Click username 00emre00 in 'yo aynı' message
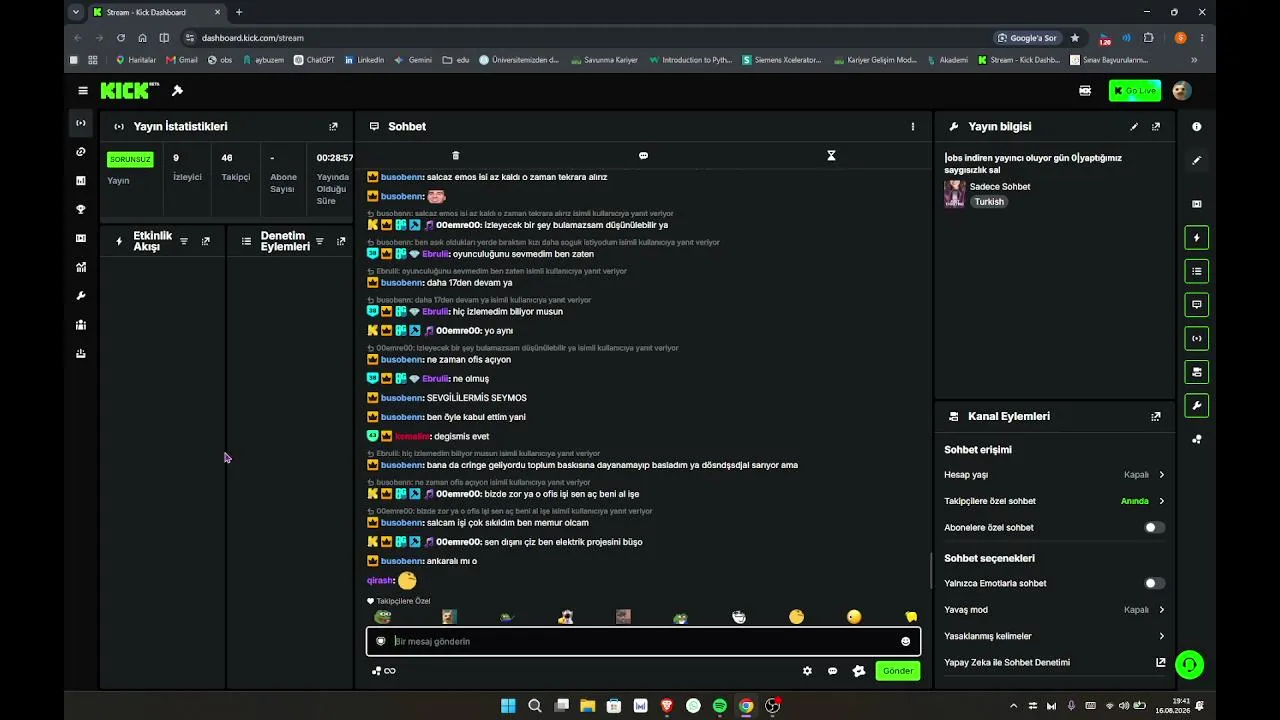 (x=459, y=331)
